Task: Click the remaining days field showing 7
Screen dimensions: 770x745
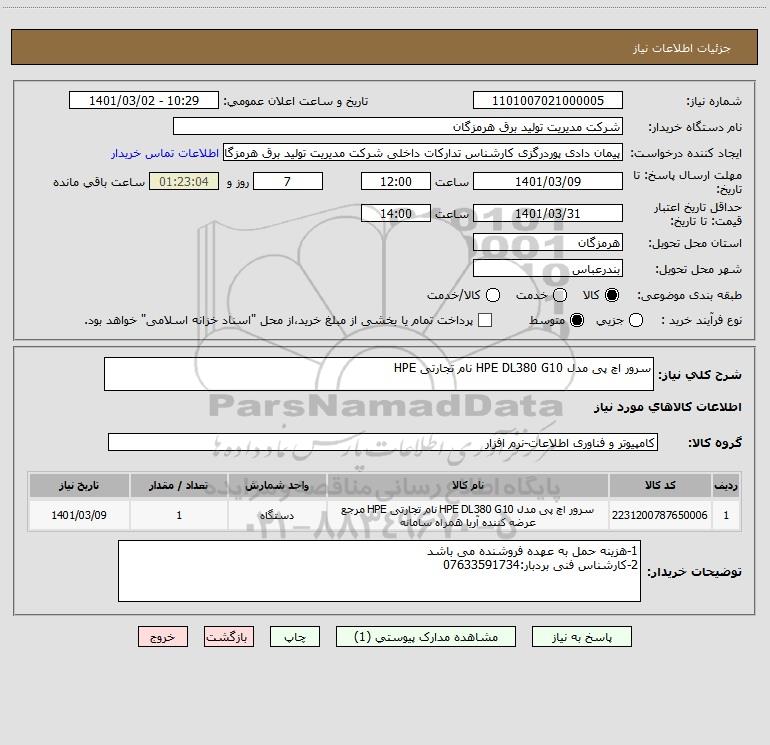Action: 288,181
